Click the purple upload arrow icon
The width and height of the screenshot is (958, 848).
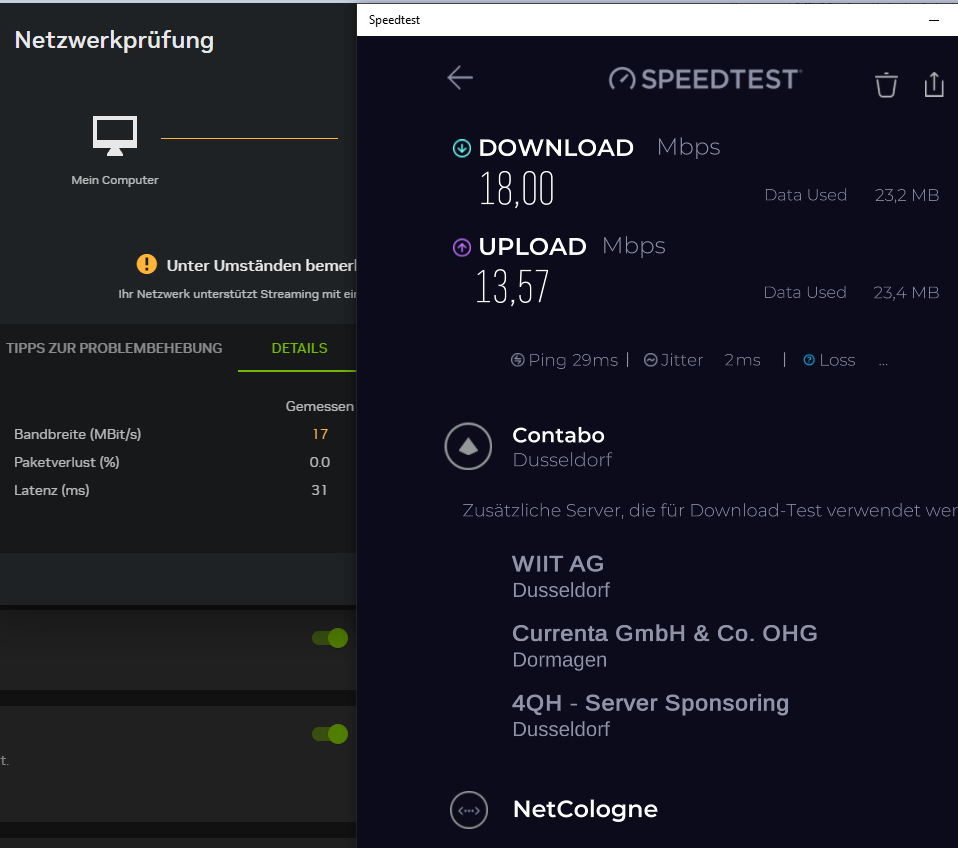pos(462,247)
